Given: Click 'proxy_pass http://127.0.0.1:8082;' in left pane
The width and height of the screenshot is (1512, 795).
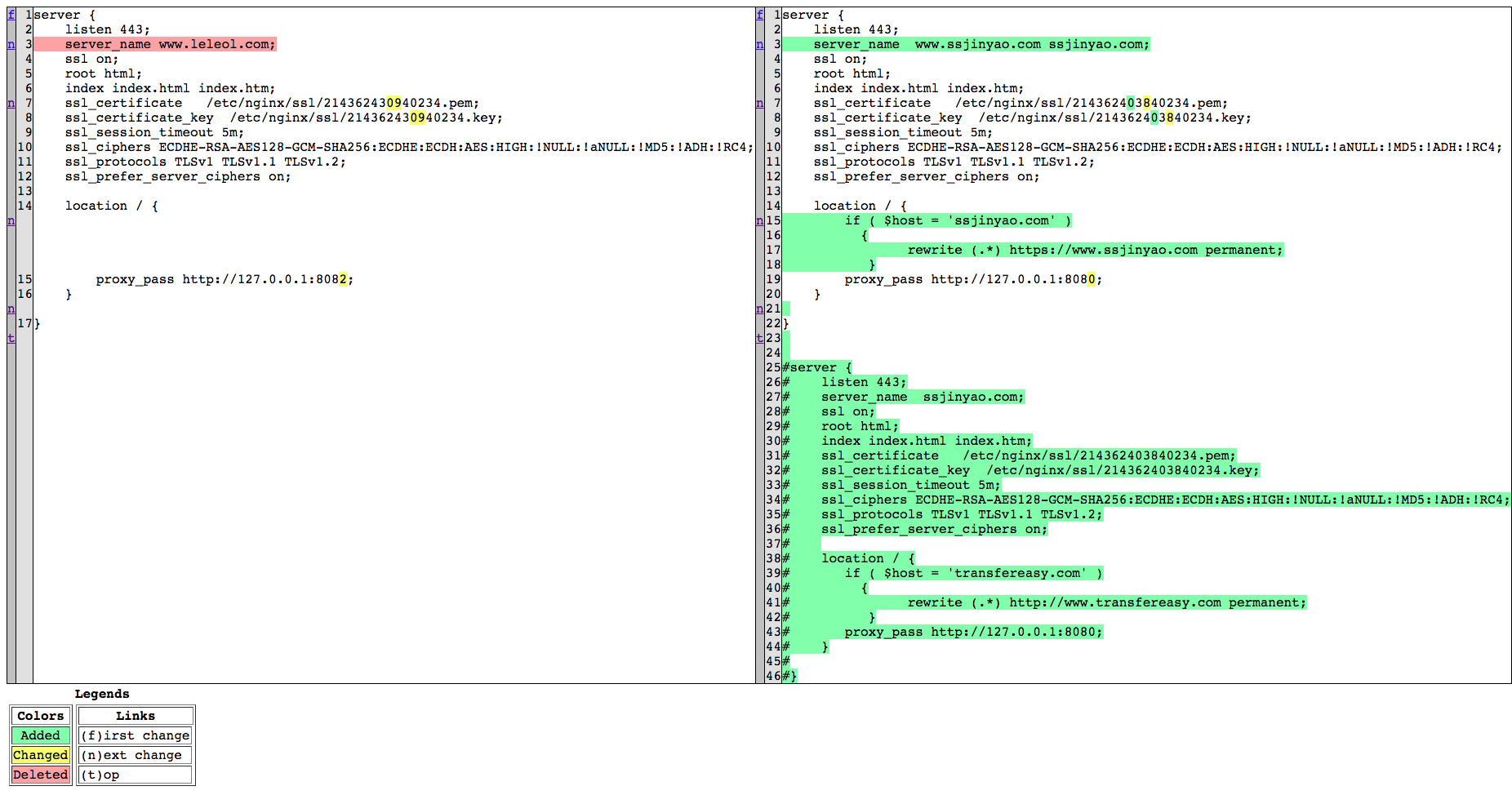Looking at the screenshot, I should click(x=225, y=279).
